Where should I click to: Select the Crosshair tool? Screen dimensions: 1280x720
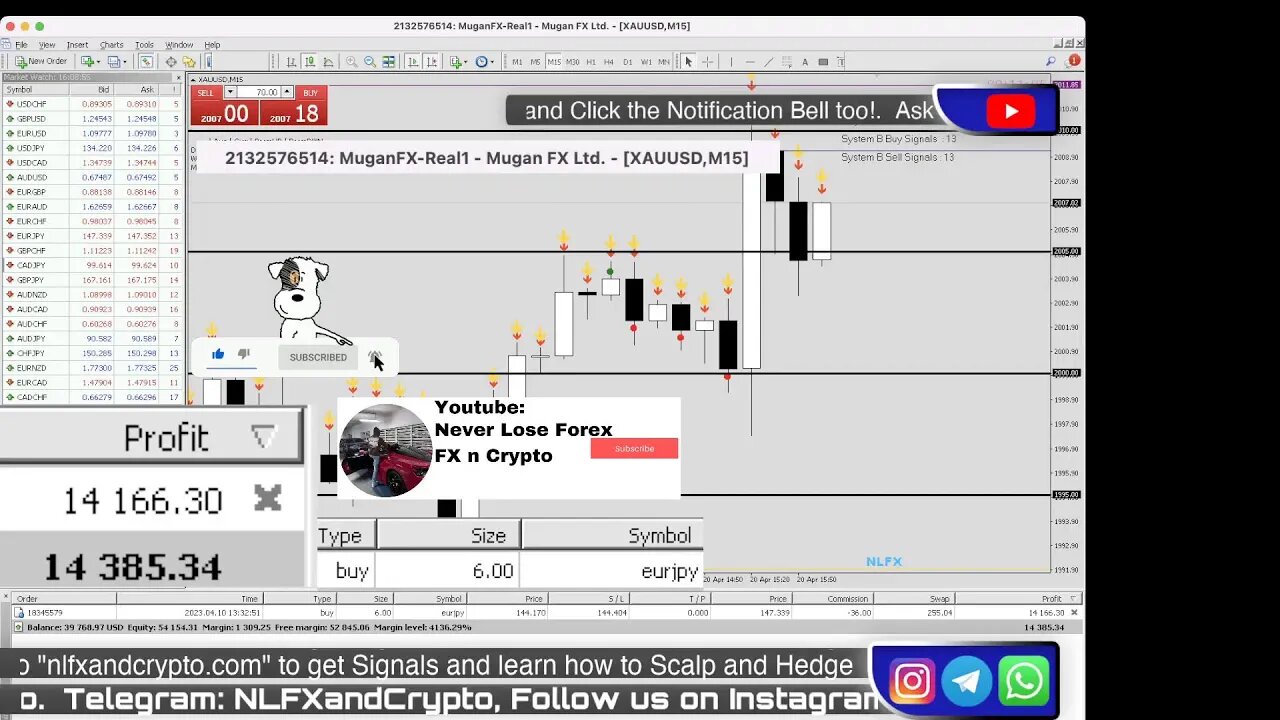tap(707, 62)
